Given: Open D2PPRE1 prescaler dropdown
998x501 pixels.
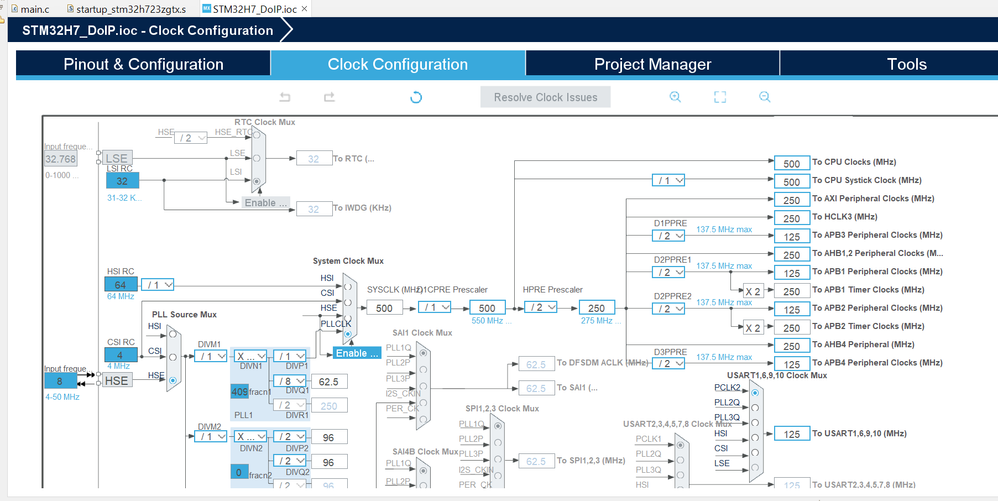Looking at the screenshot, I should pyautogui.click(x=668, y=272).
